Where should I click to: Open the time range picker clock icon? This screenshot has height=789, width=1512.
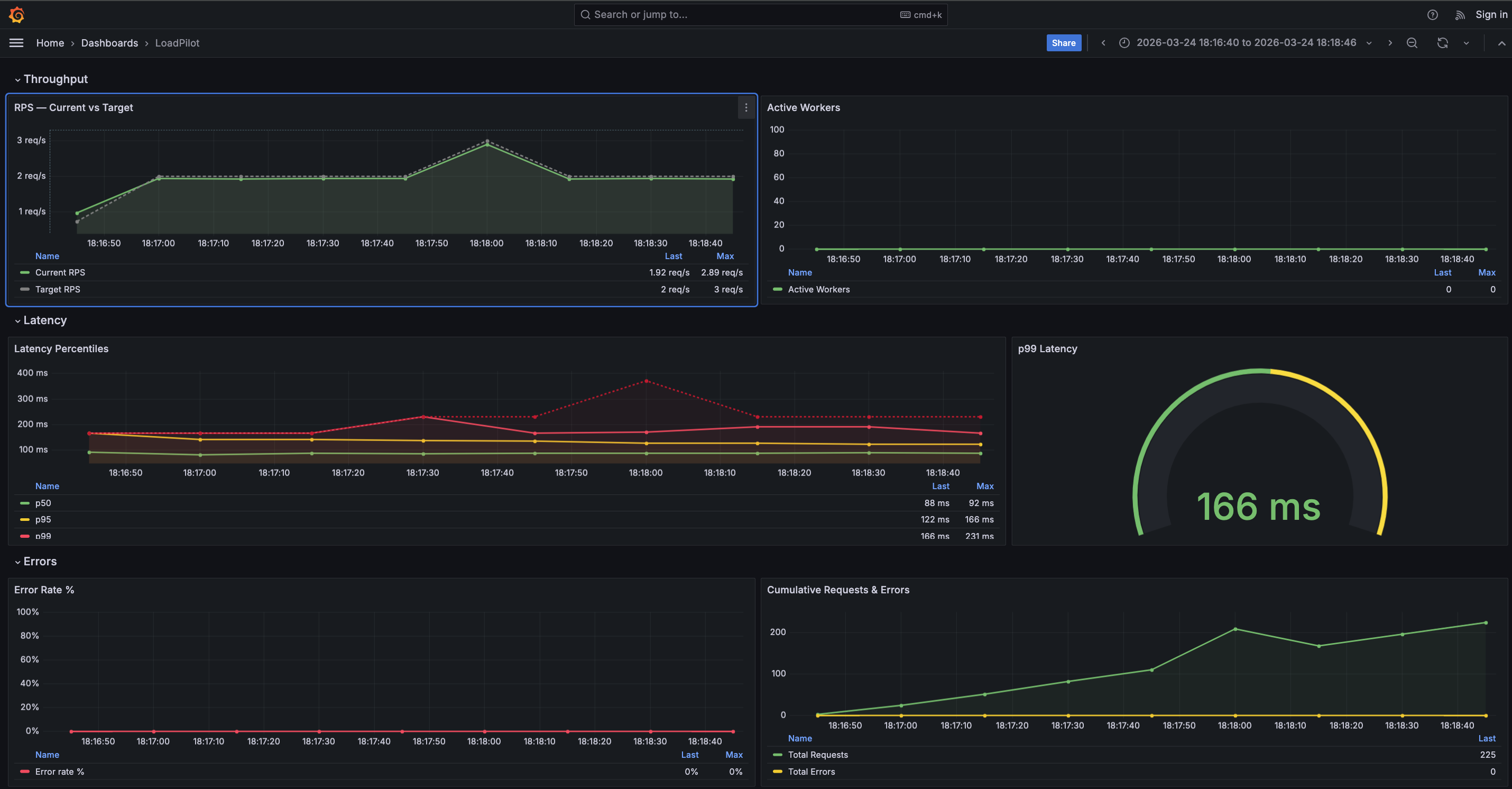1124,43
